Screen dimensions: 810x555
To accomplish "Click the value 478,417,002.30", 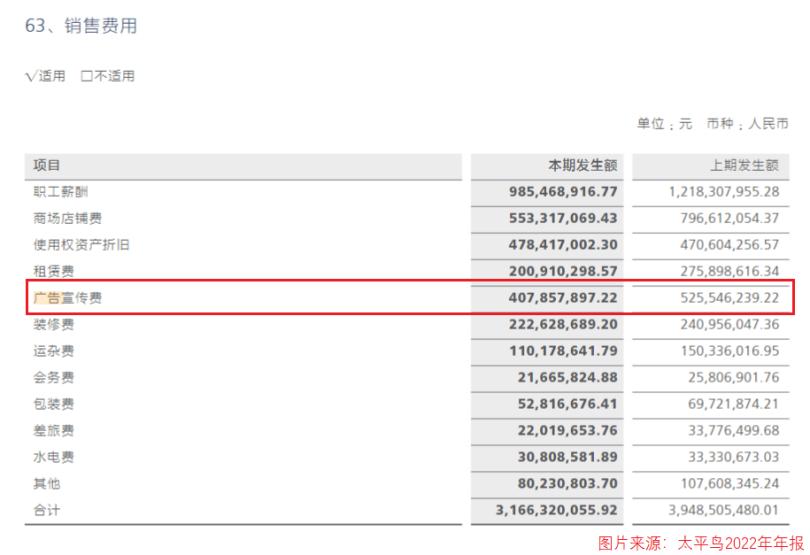I will 563,244.
